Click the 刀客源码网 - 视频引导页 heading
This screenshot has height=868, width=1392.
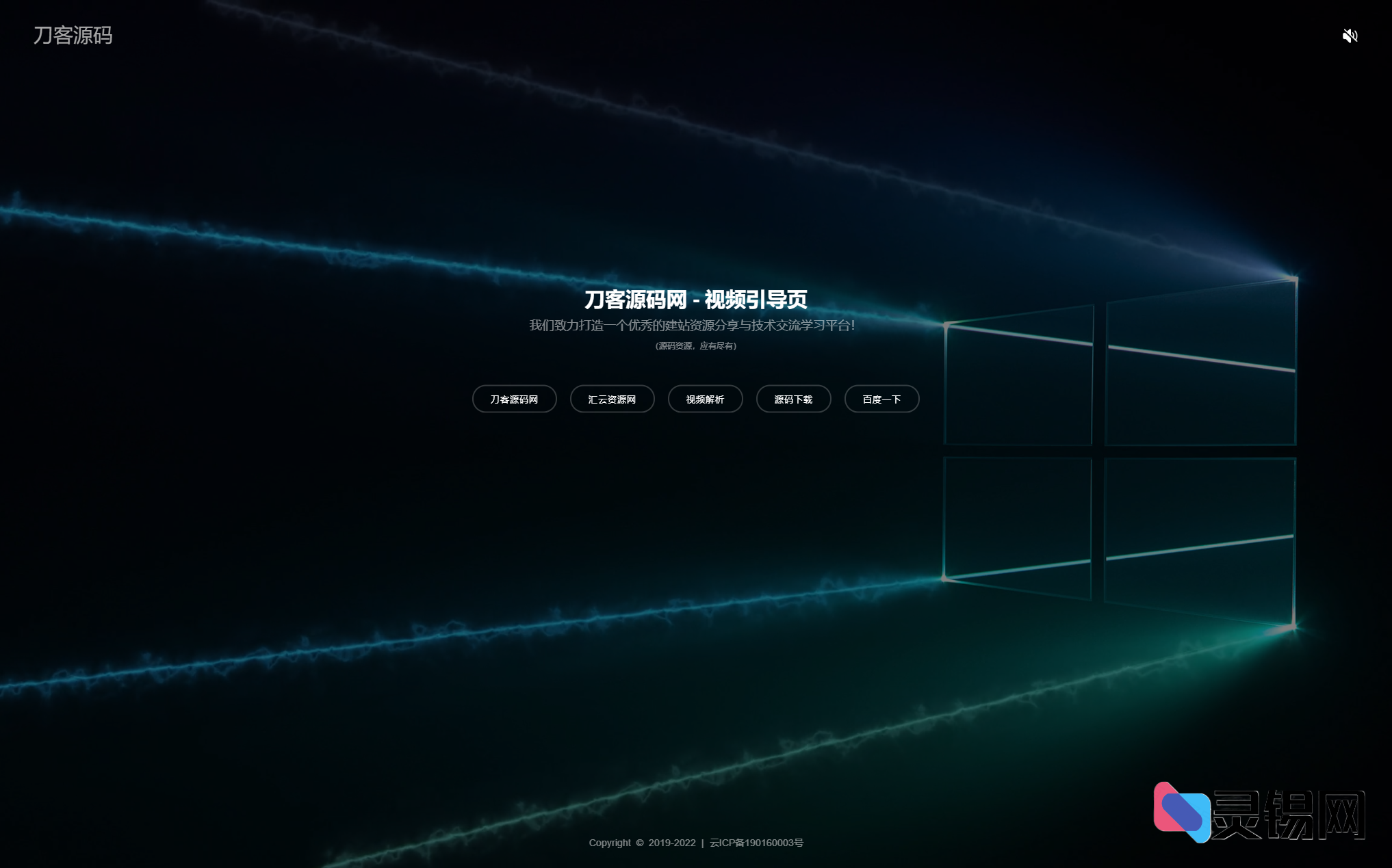pyautogui.click(x=695, y=300)
